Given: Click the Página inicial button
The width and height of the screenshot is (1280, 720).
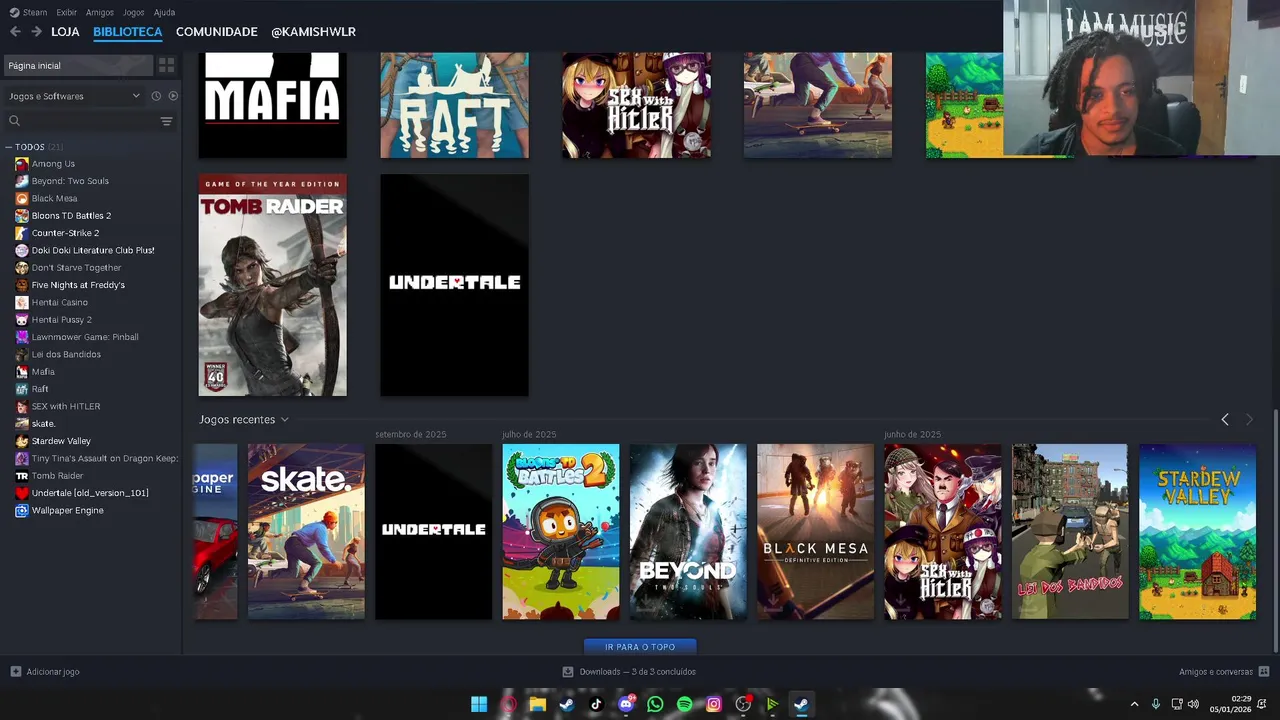Looking at the screenshot, I should pyautogui.click(x=78, y=65).
